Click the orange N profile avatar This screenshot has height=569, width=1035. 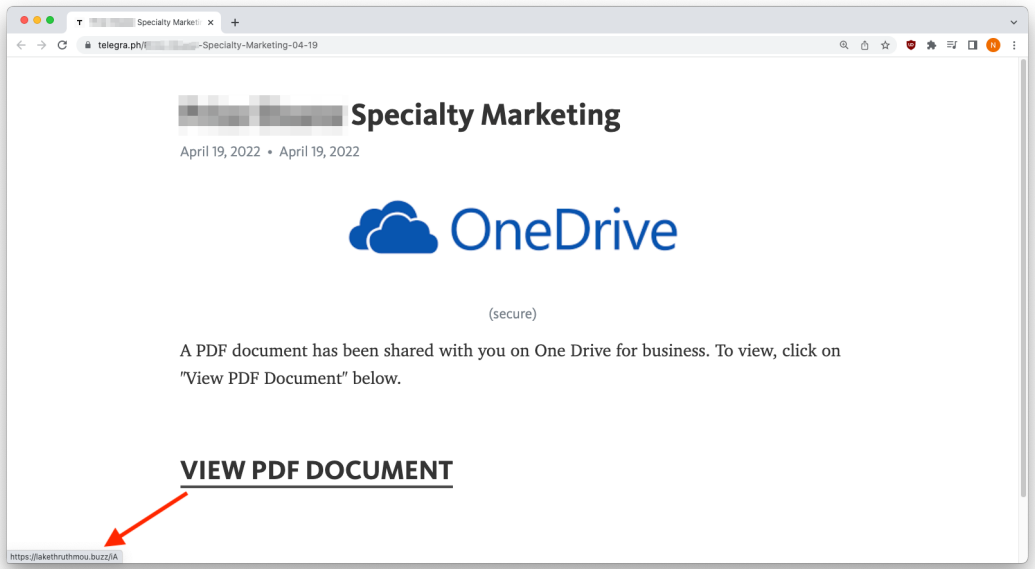tap(993, 45)
